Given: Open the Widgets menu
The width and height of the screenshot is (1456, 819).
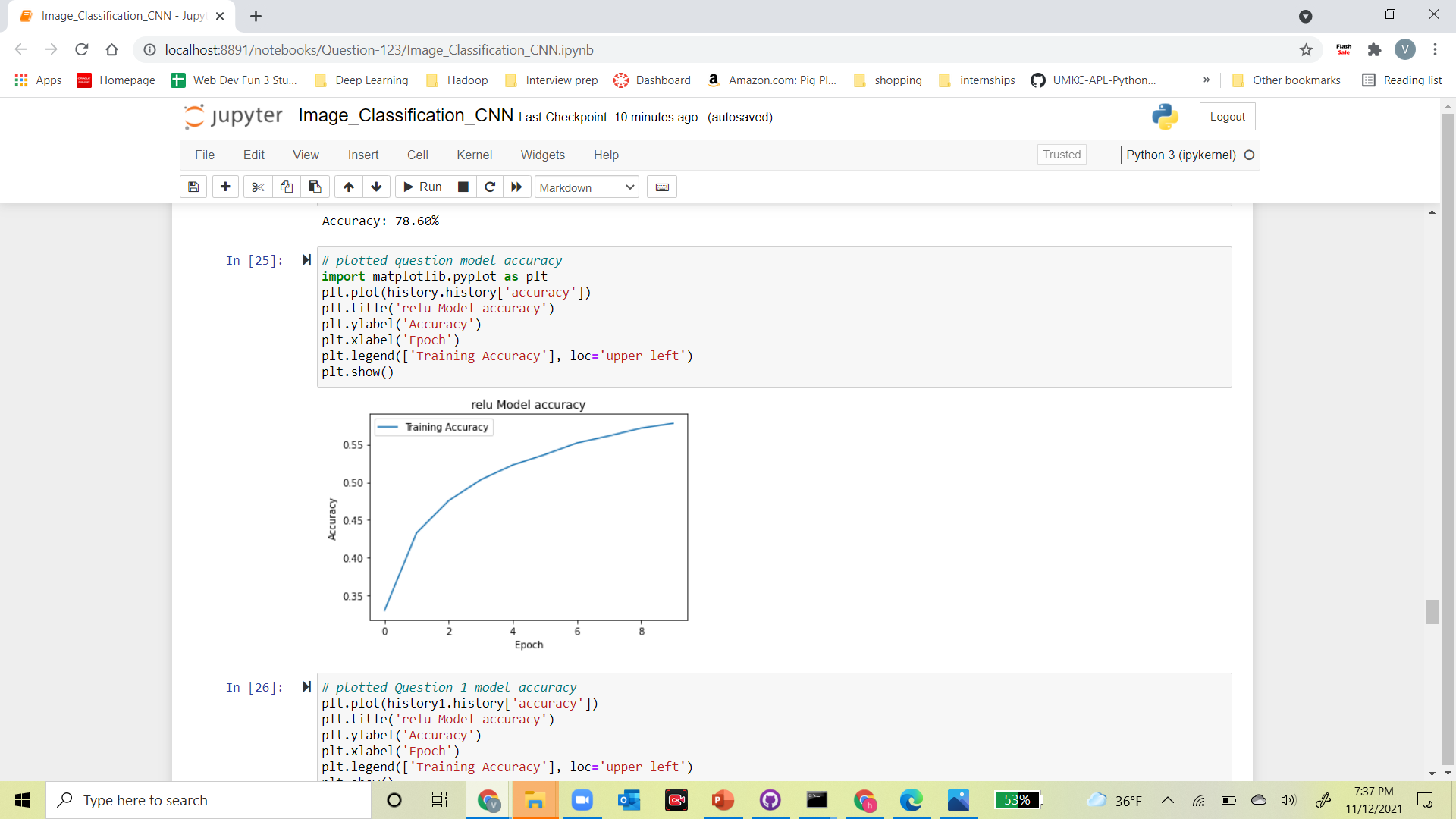Looking at the screenshot, I should [542, 155].
